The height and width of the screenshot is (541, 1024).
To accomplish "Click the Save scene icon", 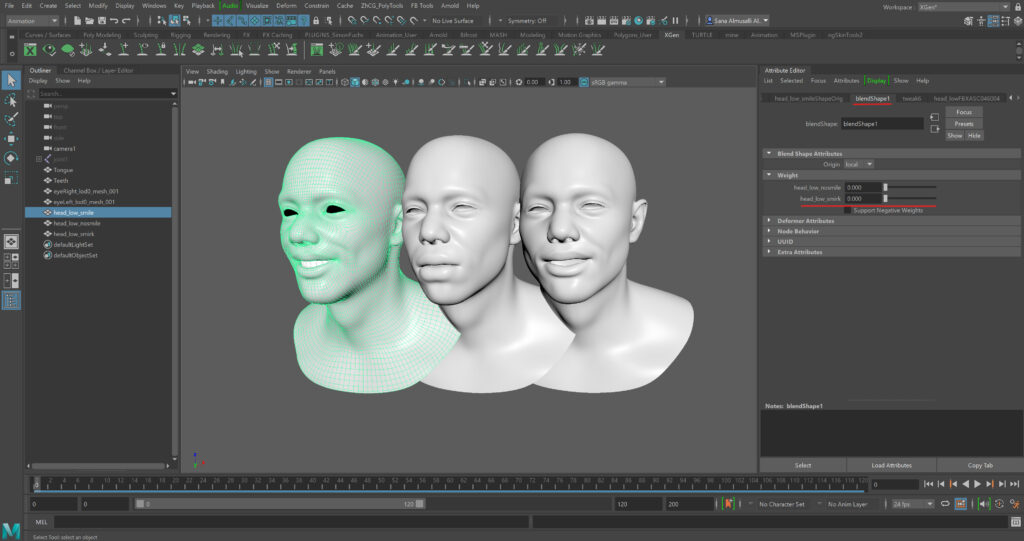I will 100,20.
